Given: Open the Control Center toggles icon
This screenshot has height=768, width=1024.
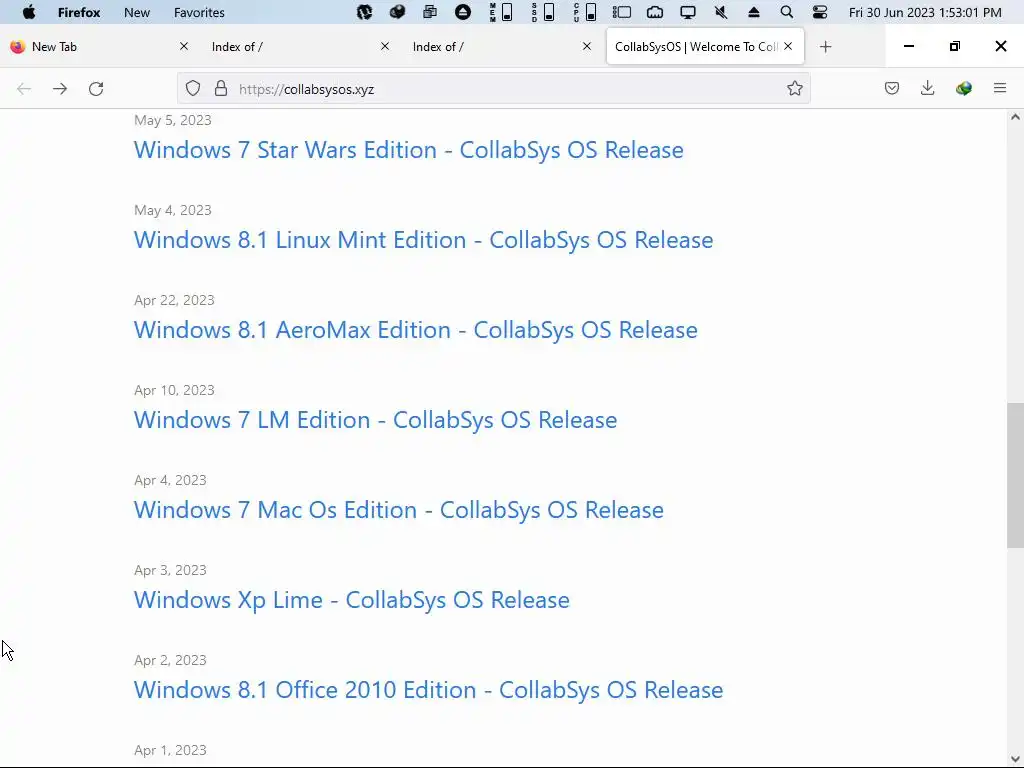Looking at the screenshot, I should [820, 12].
